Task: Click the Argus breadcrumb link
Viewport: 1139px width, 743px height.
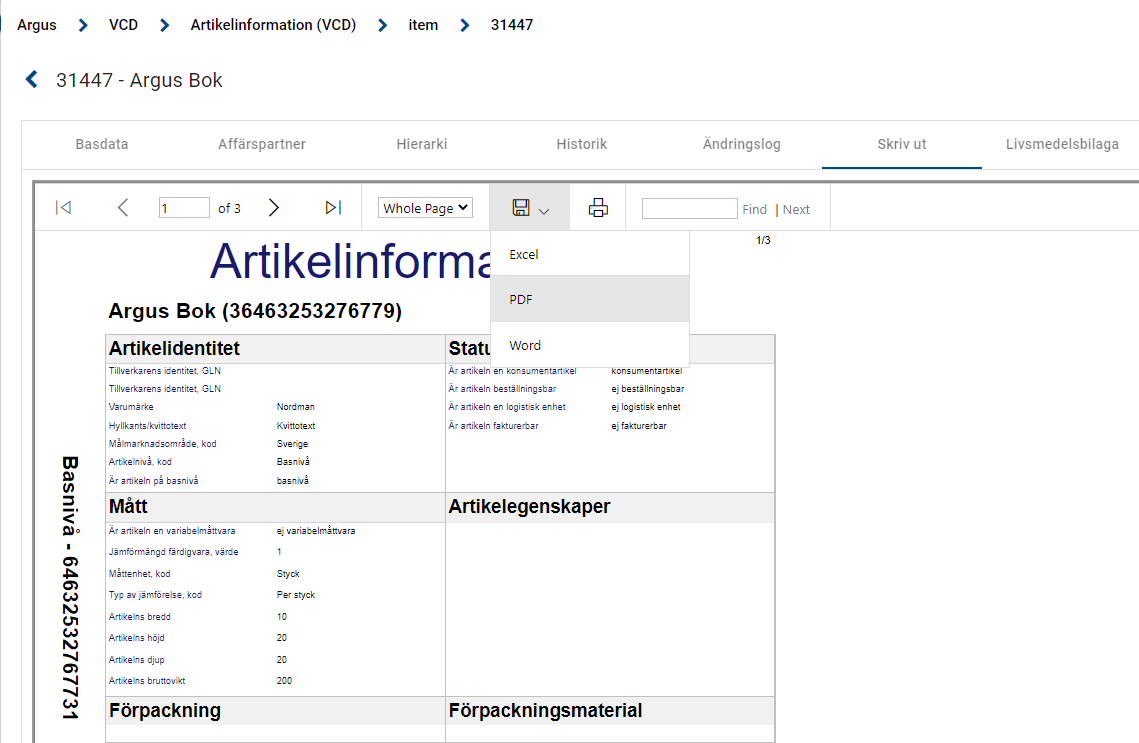Action: point(37,25)
